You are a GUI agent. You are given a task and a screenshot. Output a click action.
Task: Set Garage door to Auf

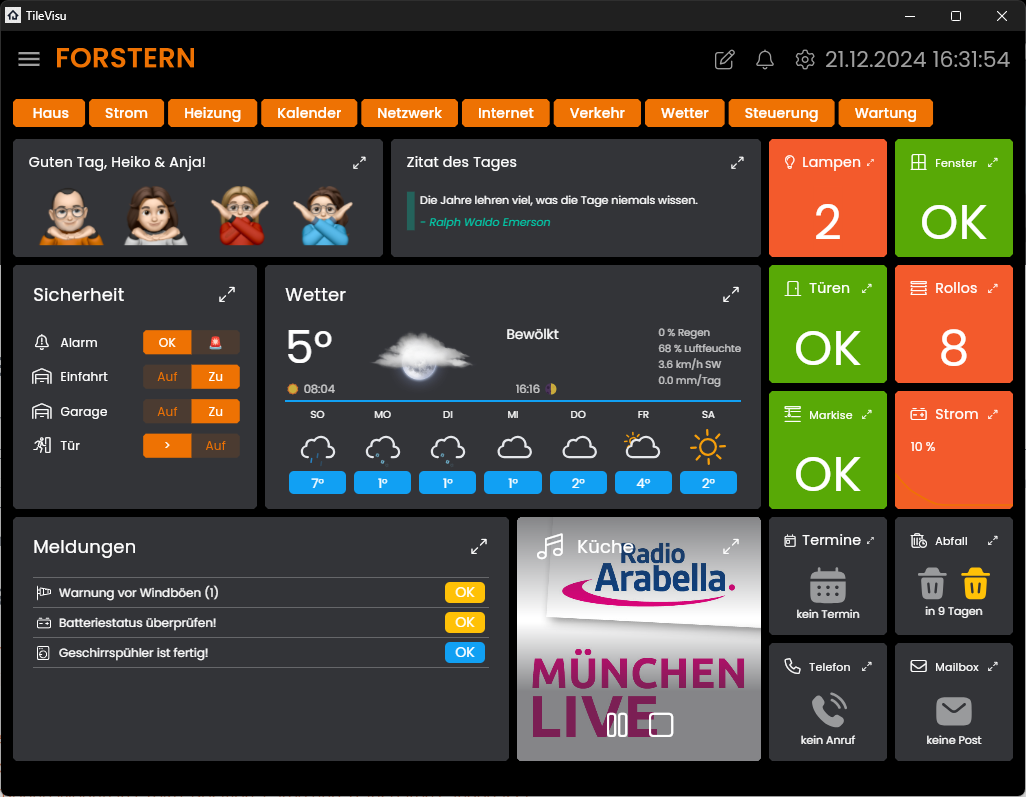pos(167,412)
